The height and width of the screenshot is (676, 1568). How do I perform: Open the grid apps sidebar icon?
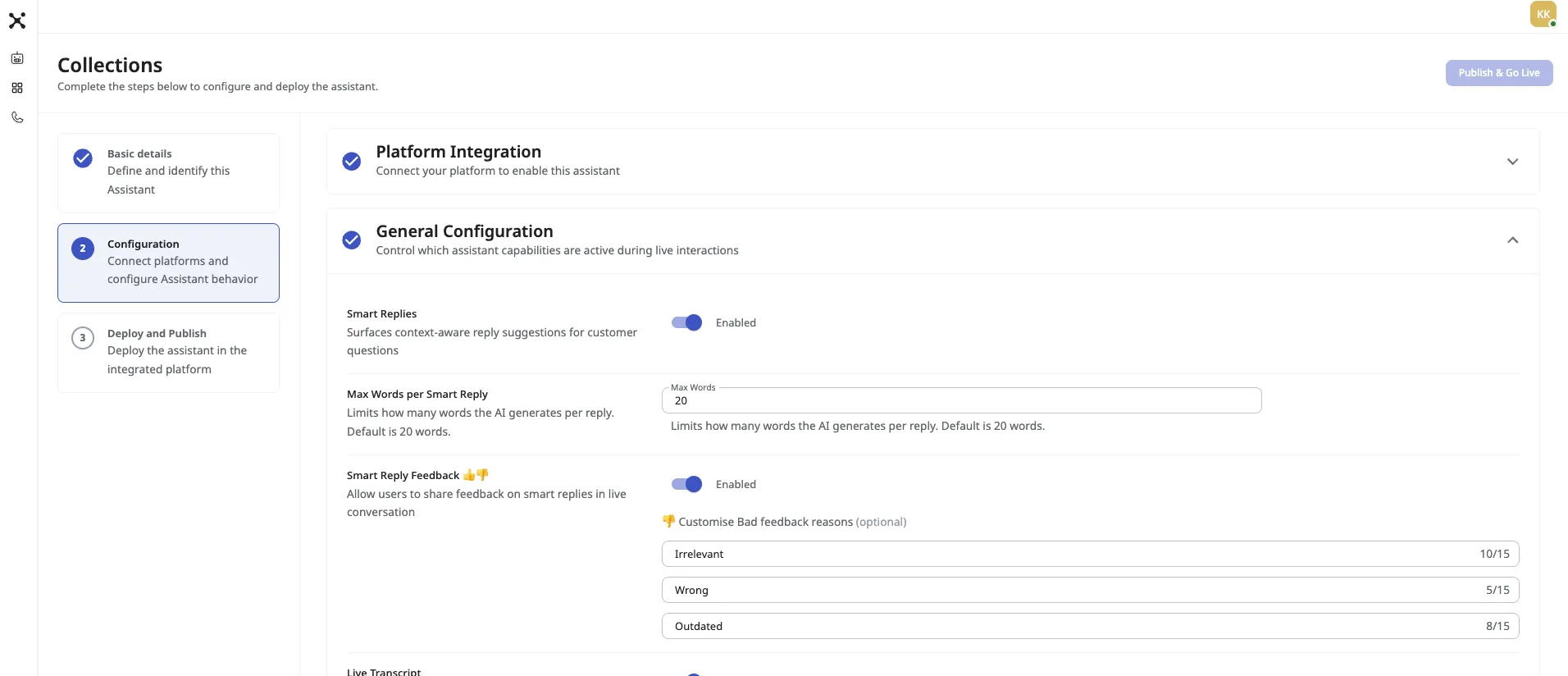click(17, 88)
